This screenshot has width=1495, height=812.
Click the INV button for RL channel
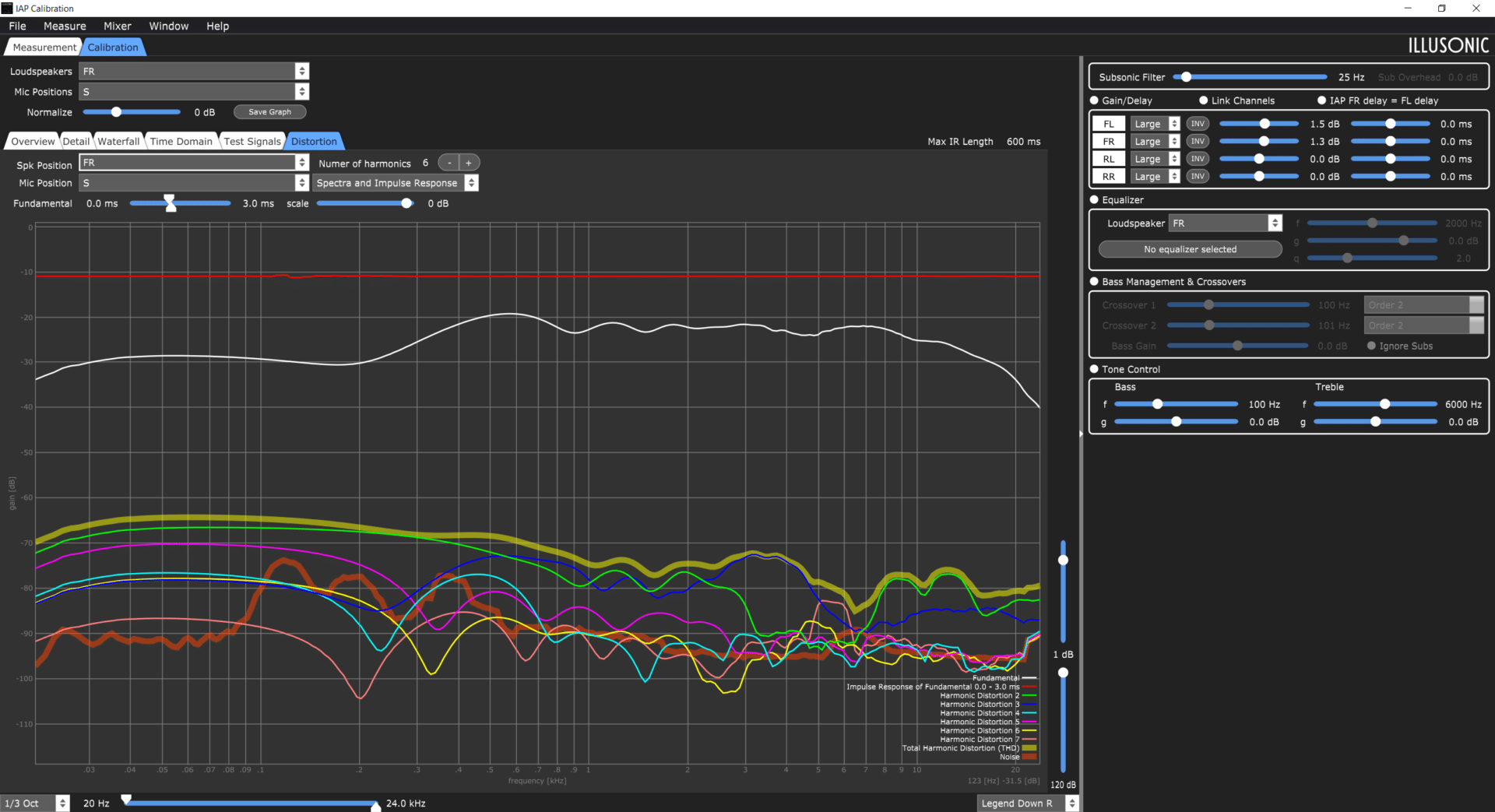click(x=1198, y=159)
